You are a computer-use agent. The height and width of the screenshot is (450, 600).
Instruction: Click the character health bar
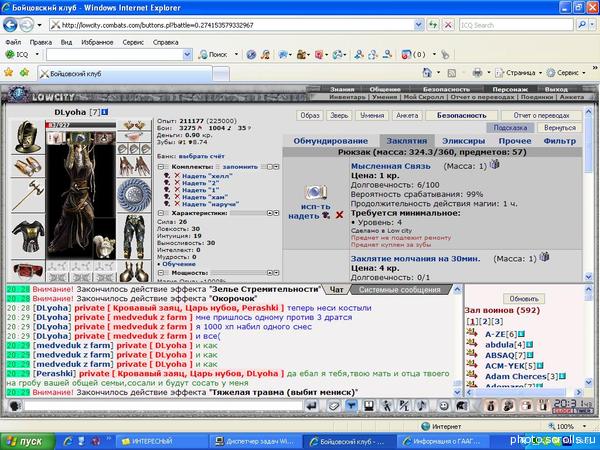tap(80, 125)
